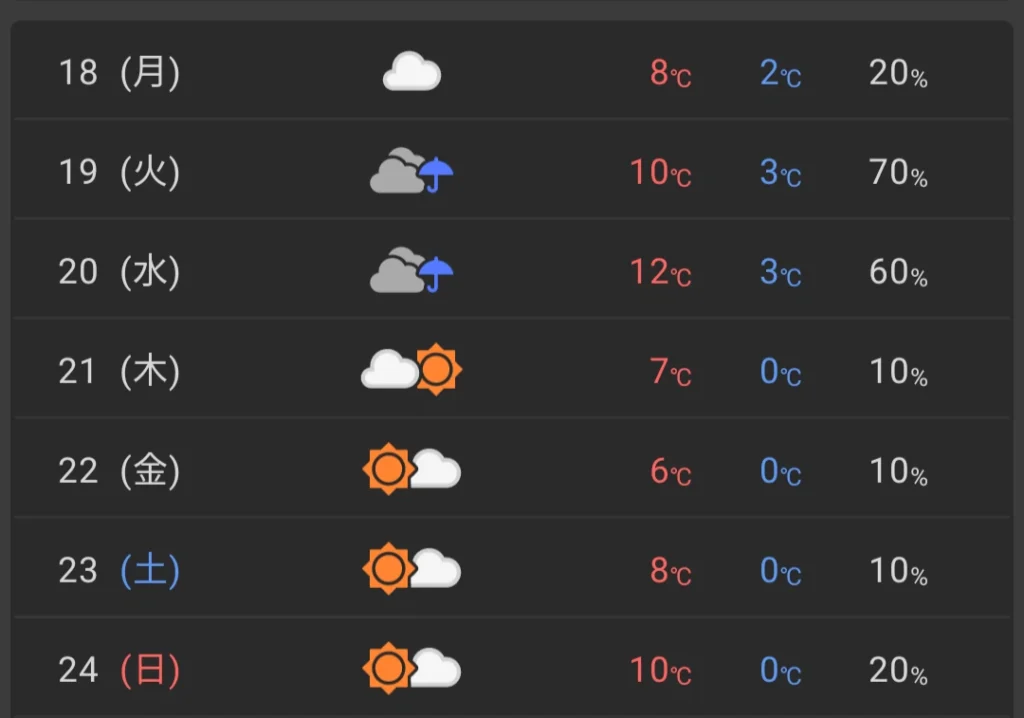The image size is (1024, 718).
Task: Select the 19 (火) date label
Action: [x=119, y=172]
